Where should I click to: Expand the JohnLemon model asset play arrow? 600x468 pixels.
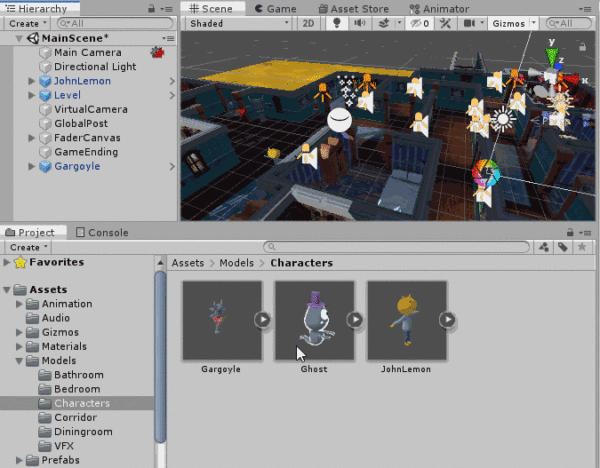coord(447,319)
